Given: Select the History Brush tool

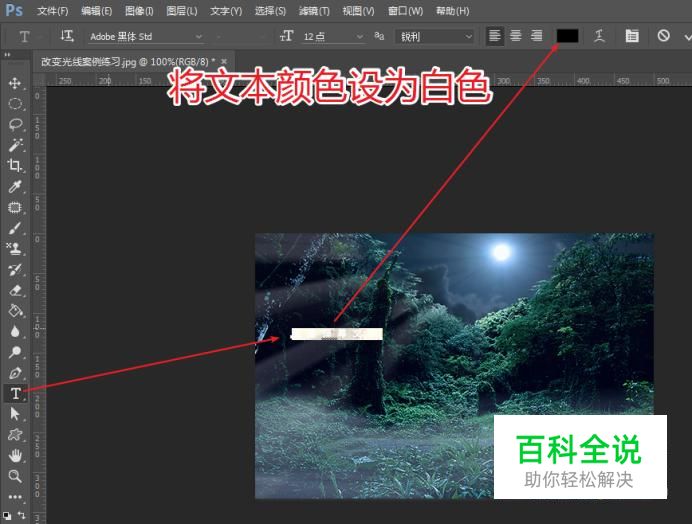Looking at the screenshot, I should (15, 269).
